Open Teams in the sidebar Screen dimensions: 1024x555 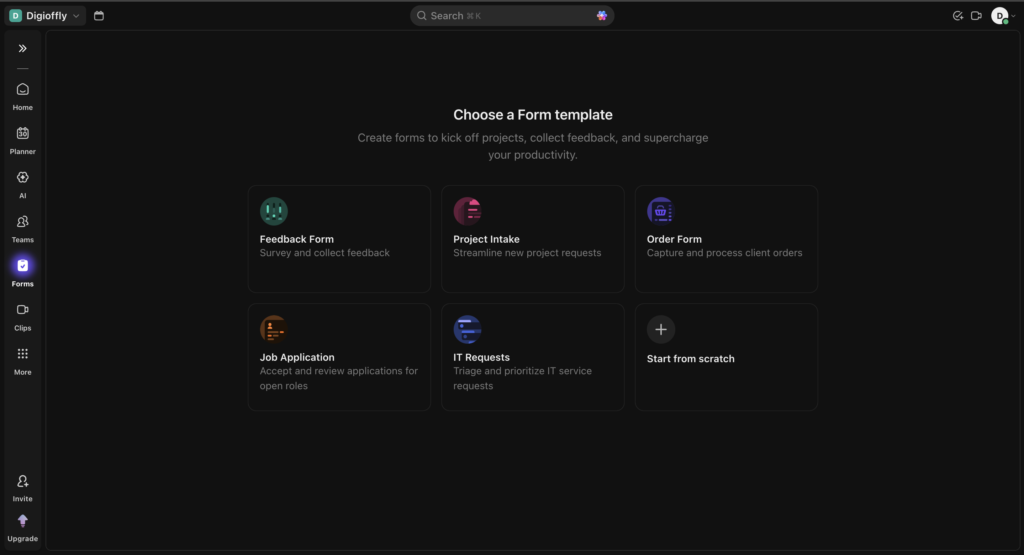pyautogui.click(x=22, y=229)
